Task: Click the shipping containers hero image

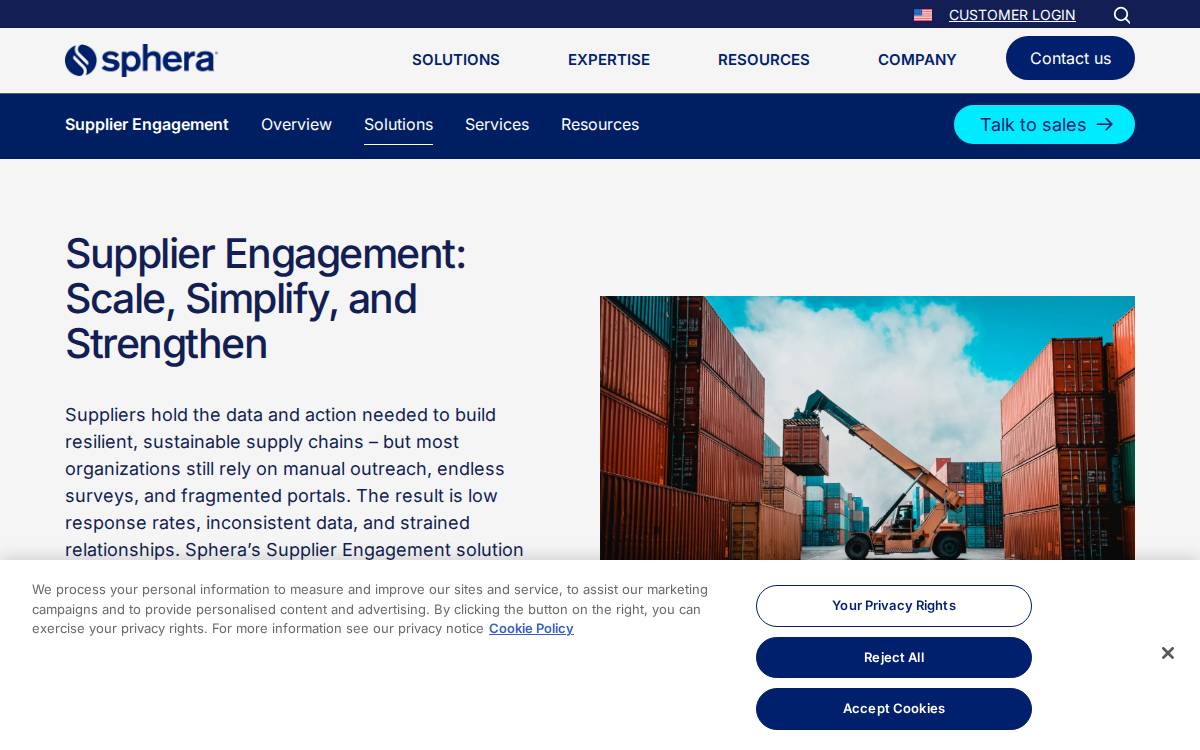Action: coord(867,428)
